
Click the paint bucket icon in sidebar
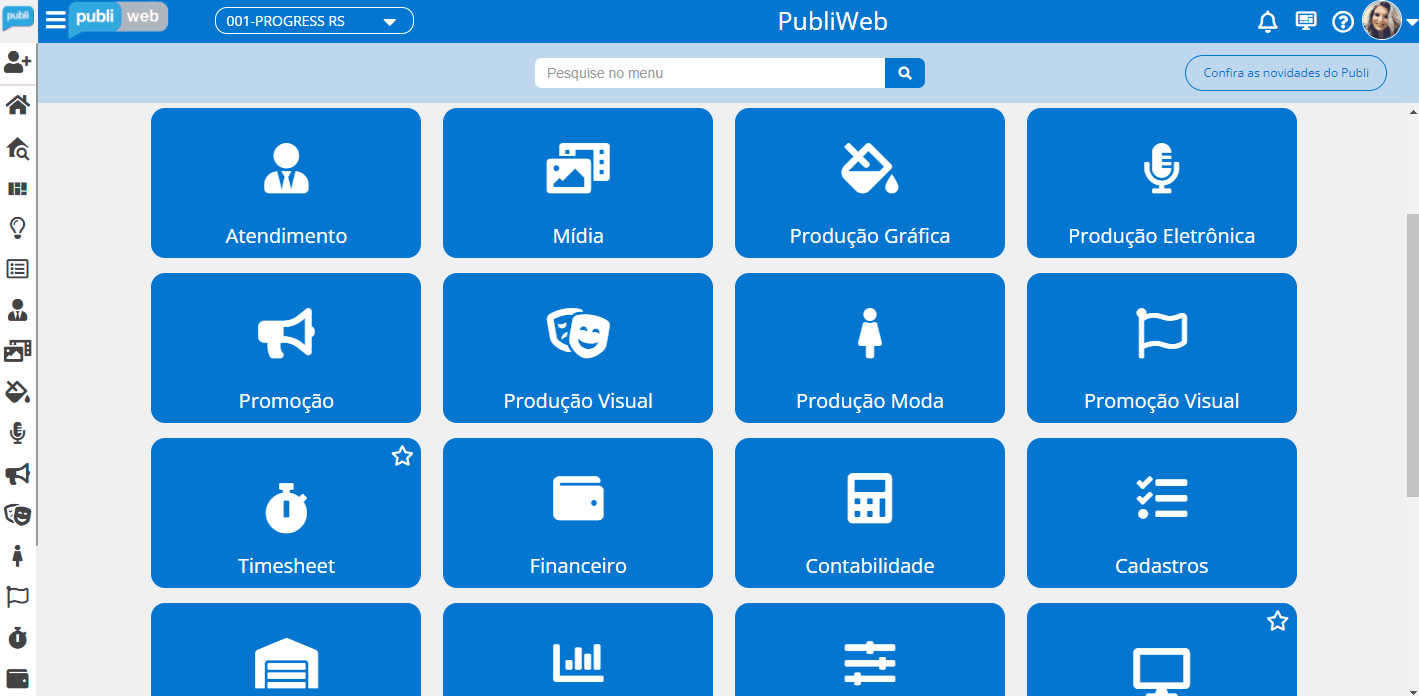17,391
